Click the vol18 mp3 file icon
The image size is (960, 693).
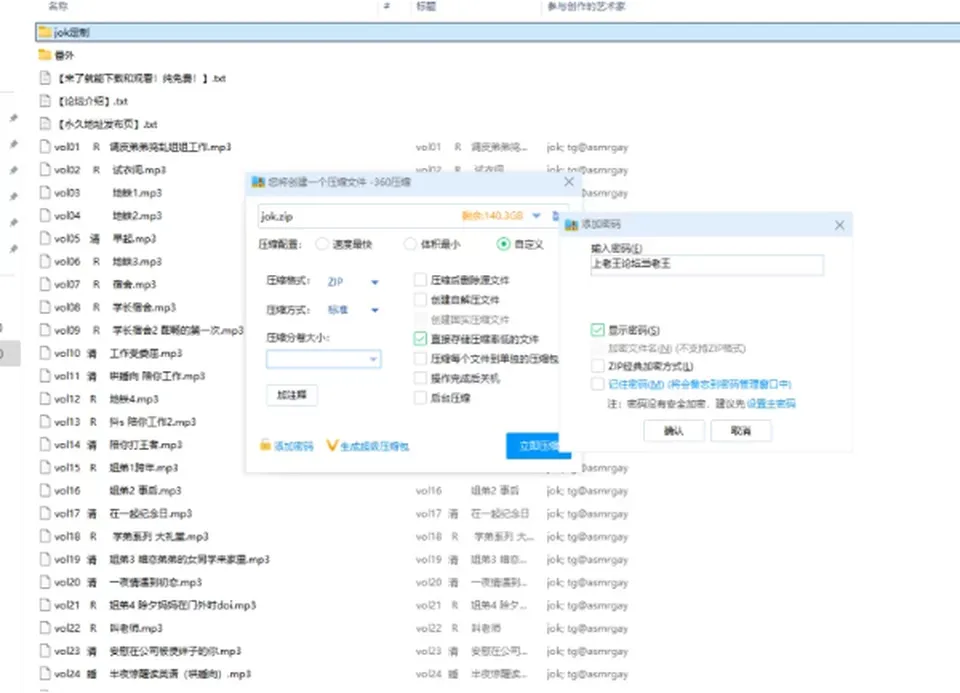(x=45, y=536)
